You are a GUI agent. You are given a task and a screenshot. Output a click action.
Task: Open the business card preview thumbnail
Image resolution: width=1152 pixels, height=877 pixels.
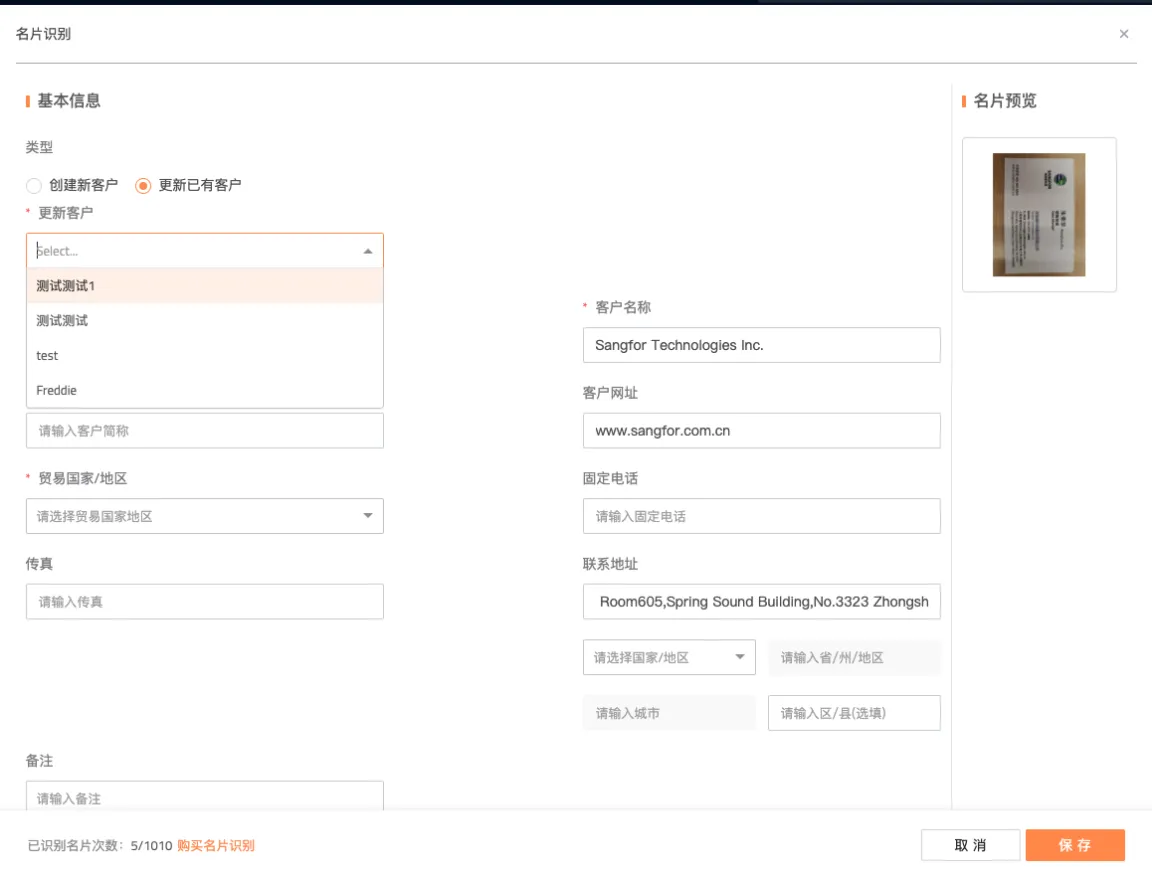pyautogui.click(x=1038, y=215)
